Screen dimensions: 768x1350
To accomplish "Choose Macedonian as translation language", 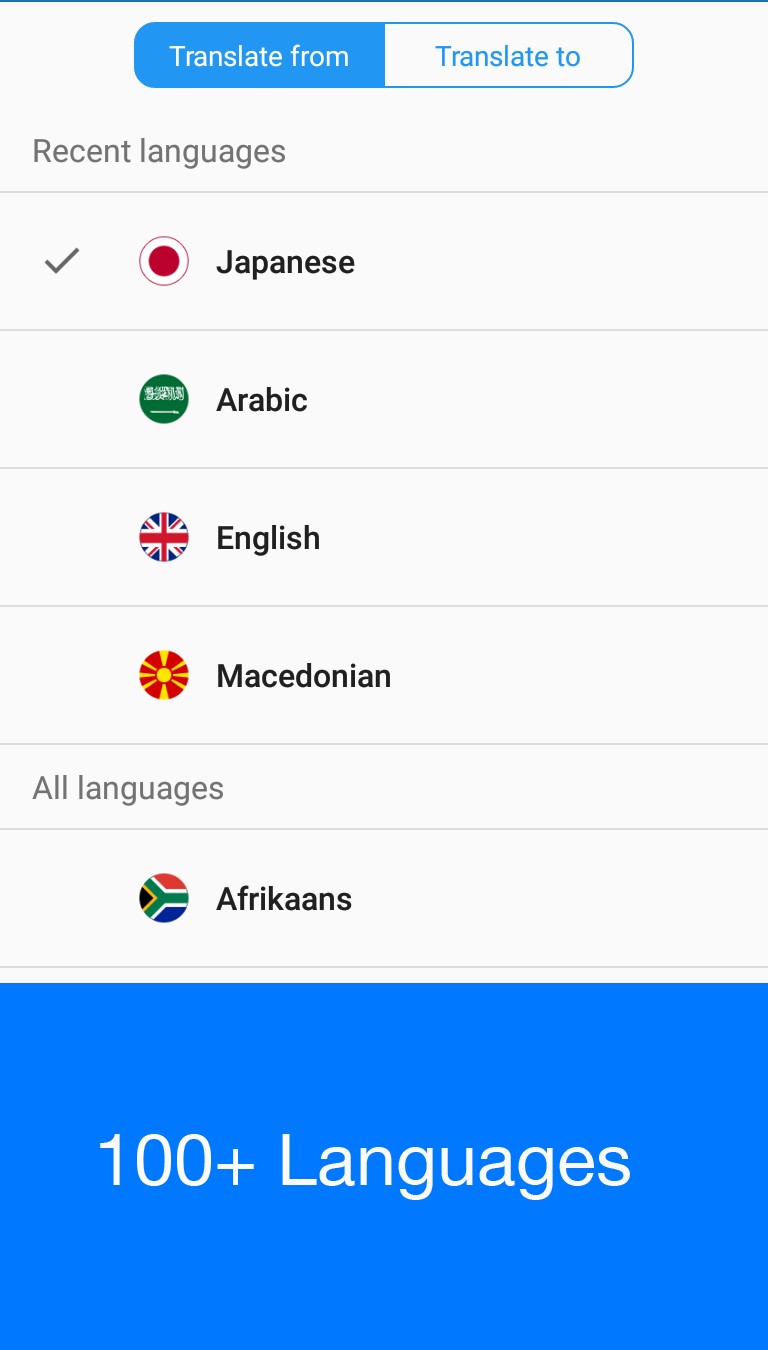I will [x=303, y=675].
